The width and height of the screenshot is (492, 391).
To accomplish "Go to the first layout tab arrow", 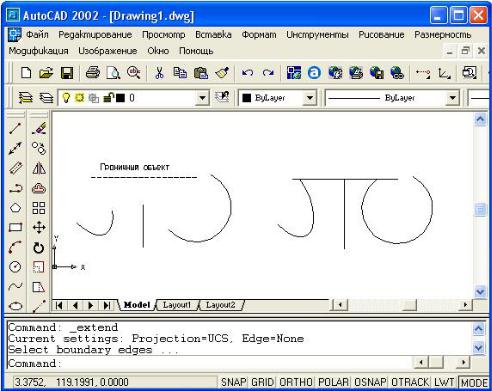I will tap(59, 305).
